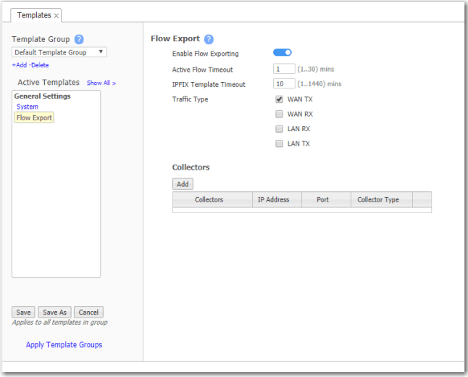Focus IPFIX Template Timeout field
The image size is (468, 377).
point(284,84)
